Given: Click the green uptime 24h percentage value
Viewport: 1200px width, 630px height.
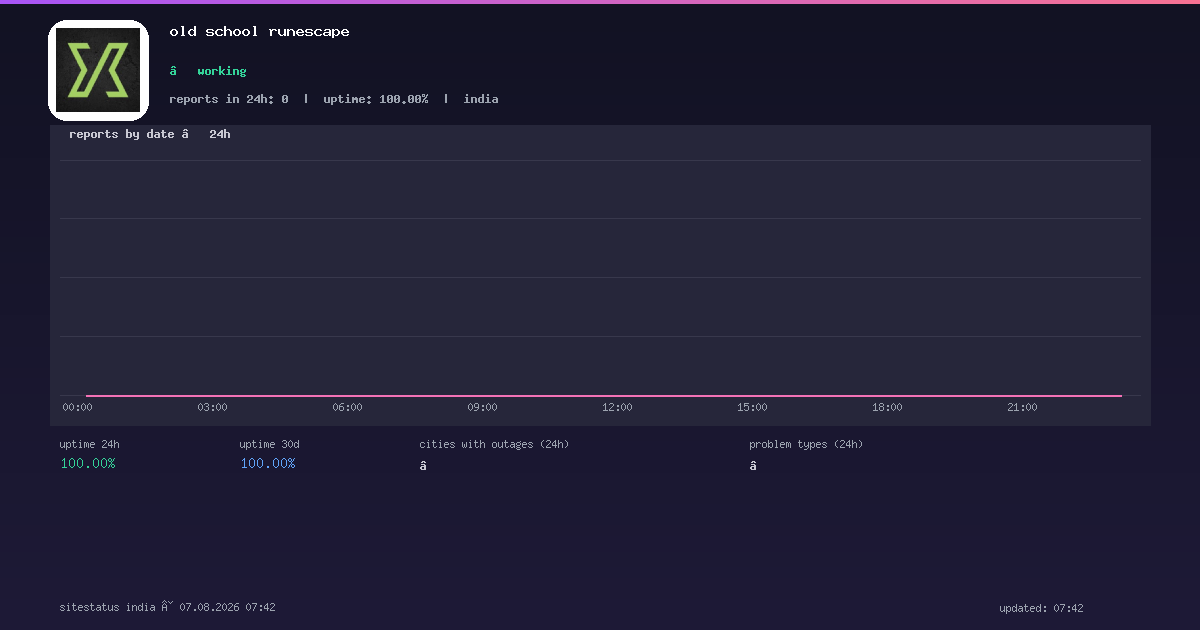Looking at the screenshot, I should pos(88,464).
